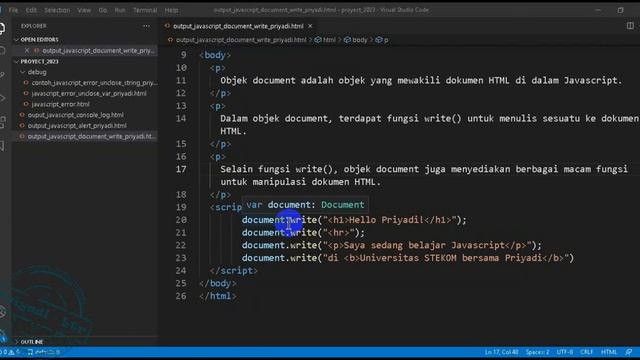The height and width of the screenshot is (360, 640).
Task: Click the 'Hello Priyadi!' string on line 20
Action: click(x=386, y=220)
